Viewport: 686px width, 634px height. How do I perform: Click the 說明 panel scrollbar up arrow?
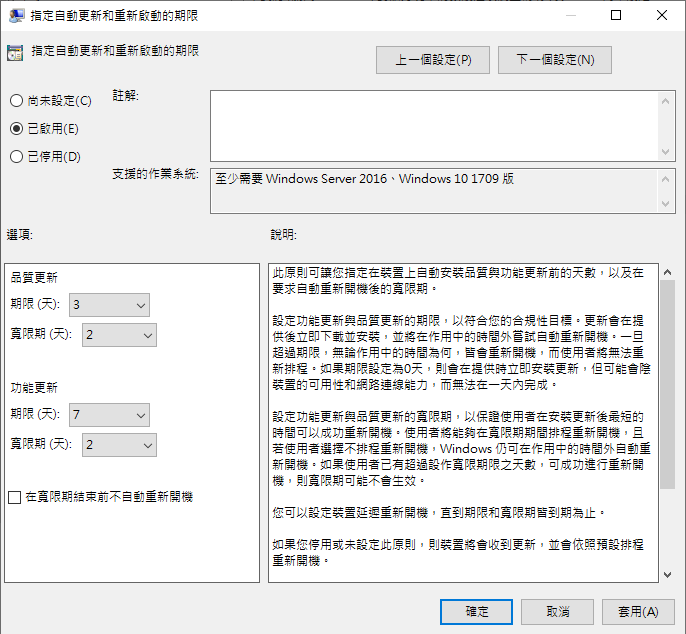667,271
